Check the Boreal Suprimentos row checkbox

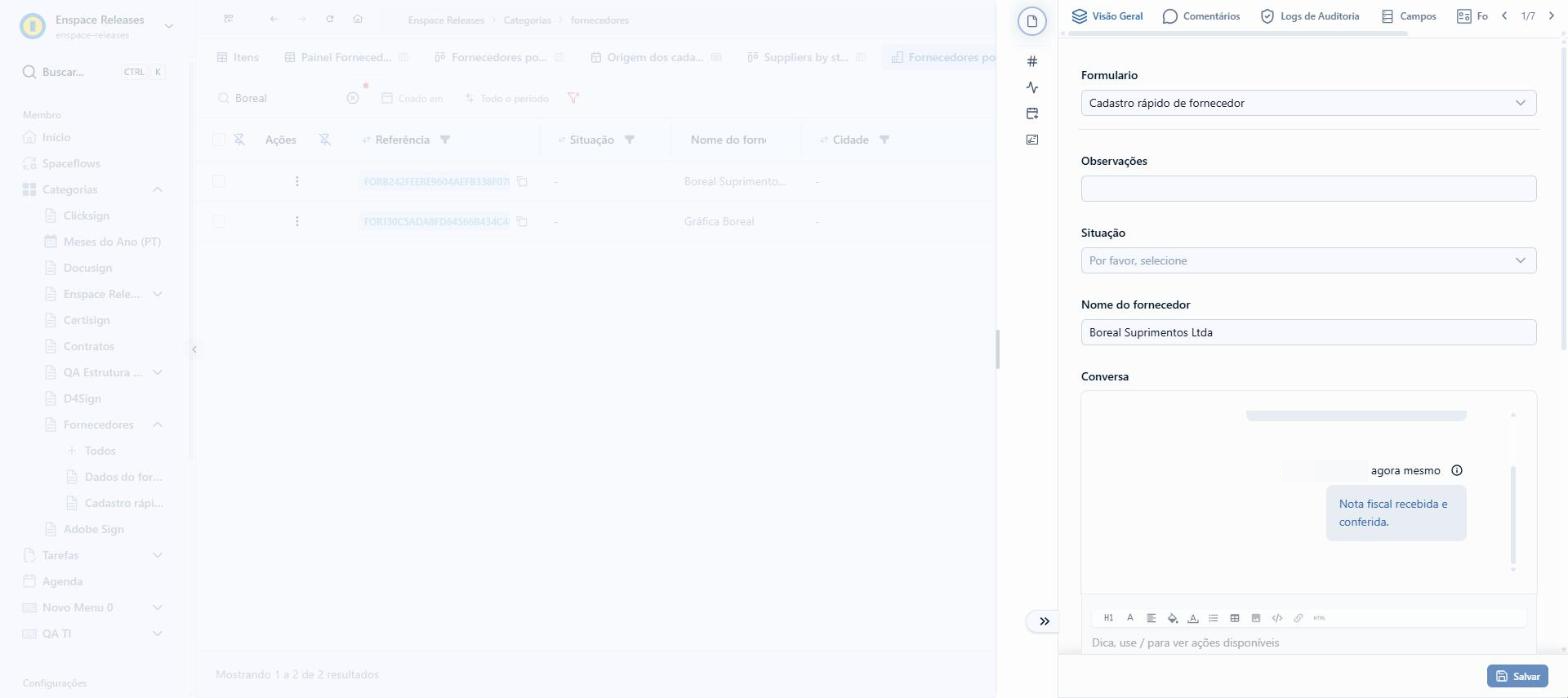pyautogui.click(x=219, y=182)
